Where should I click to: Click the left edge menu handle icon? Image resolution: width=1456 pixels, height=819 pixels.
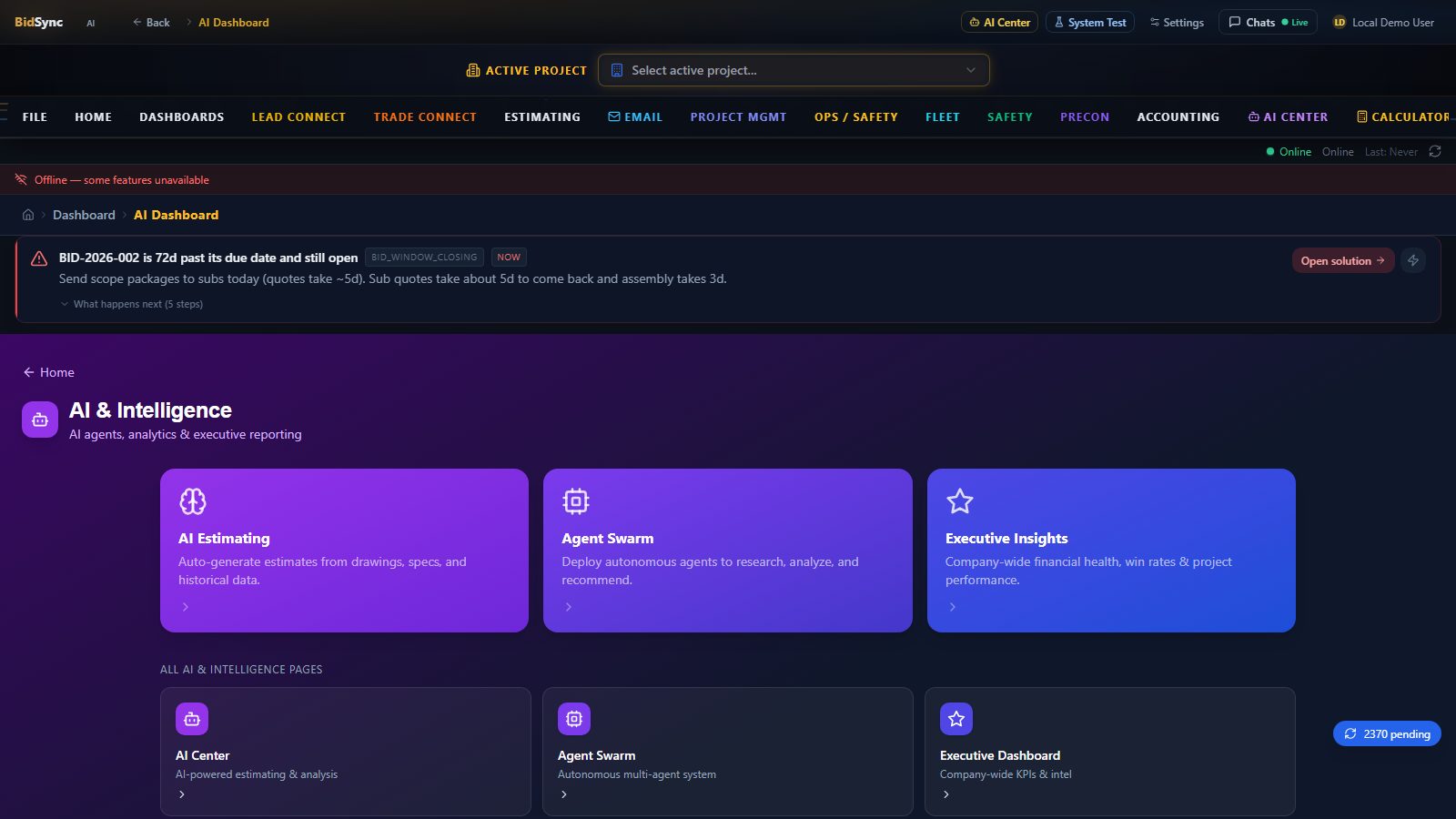(x=4, y=113)
